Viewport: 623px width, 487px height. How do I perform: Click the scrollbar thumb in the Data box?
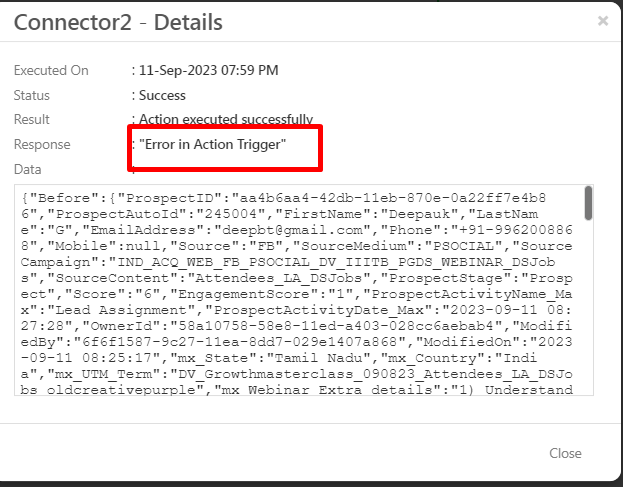tap(588, 203)
